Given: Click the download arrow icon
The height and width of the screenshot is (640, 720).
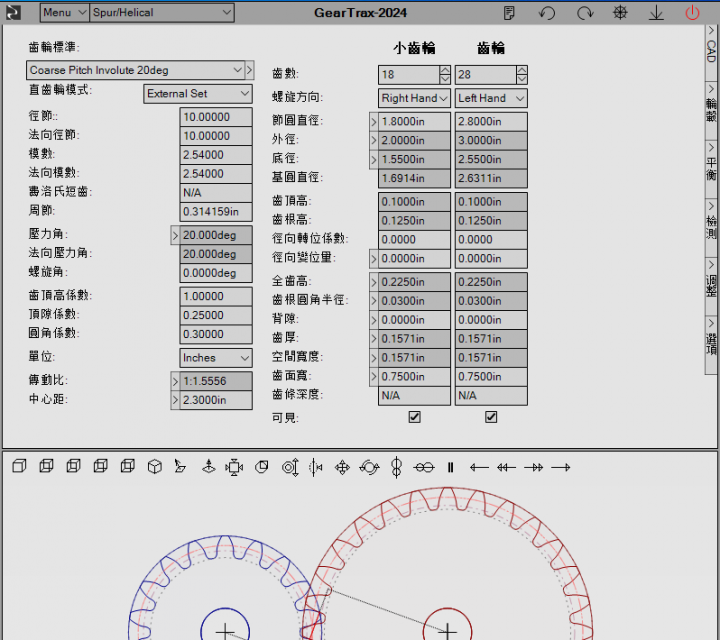Looking at the screenshot, I should [656, 13].
